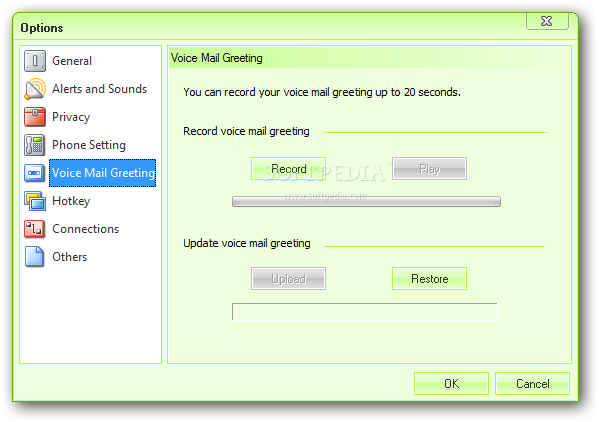Close the Options window
Viewport: 599px width, 422px height.
click(x=547, y=21)
